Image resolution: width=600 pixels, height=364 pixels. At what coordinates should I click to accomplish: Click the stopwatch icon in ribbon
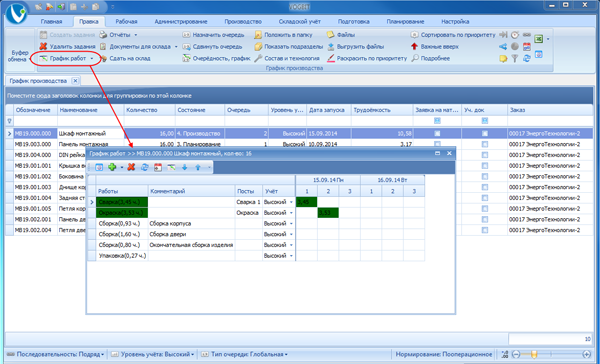click(515, 35)
